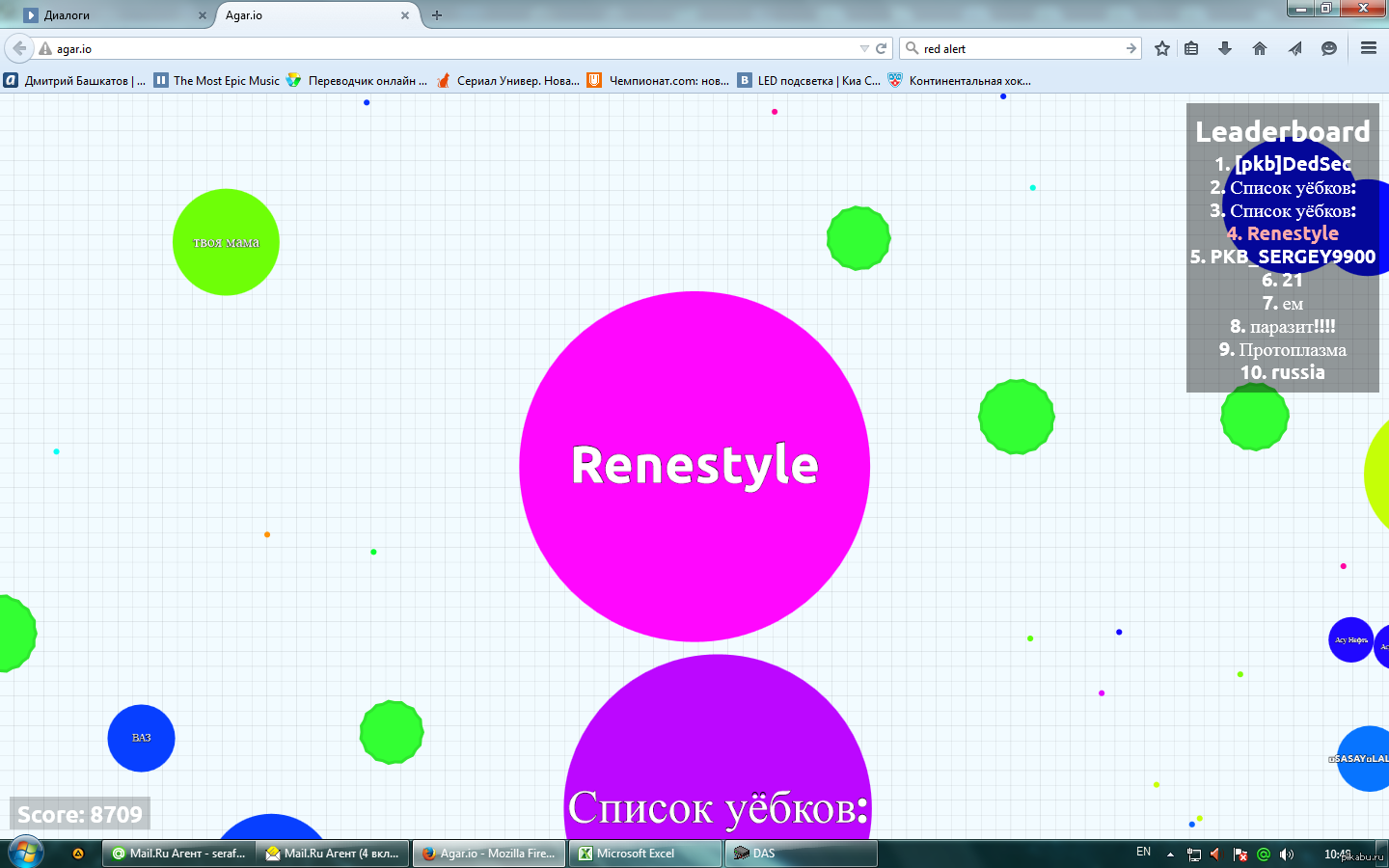Open The Most Epic Music bookmark
Screen dimensions: 1389x868
(x=217, y=81)
